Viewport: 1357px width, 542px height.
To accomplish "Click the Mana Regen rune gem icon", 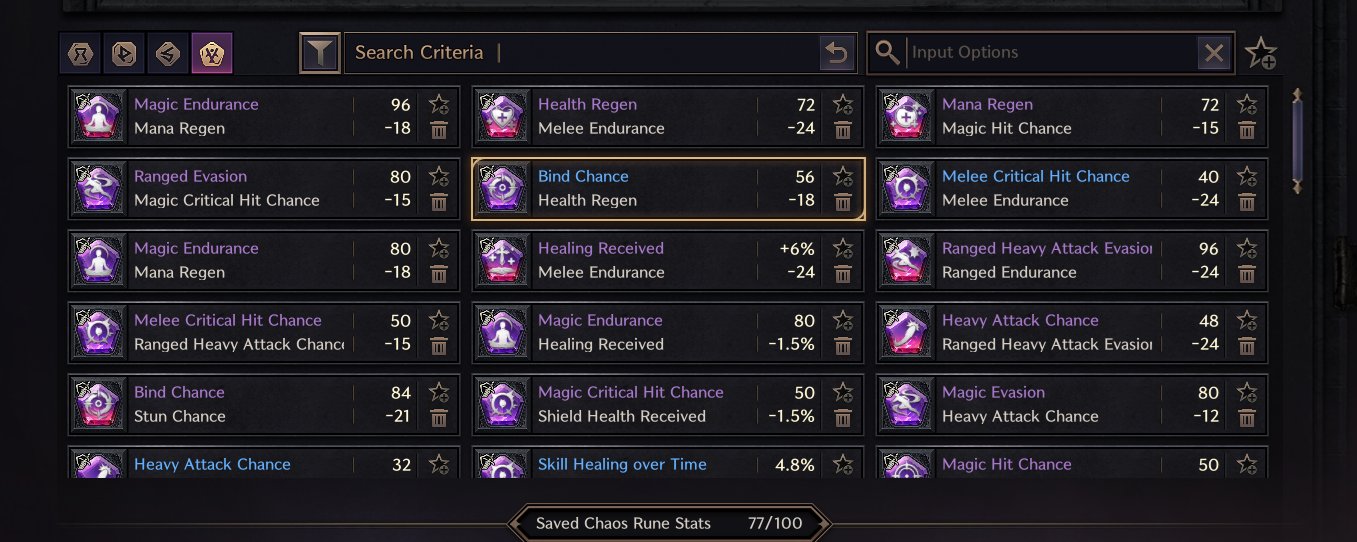I will [x=906, y=116].
